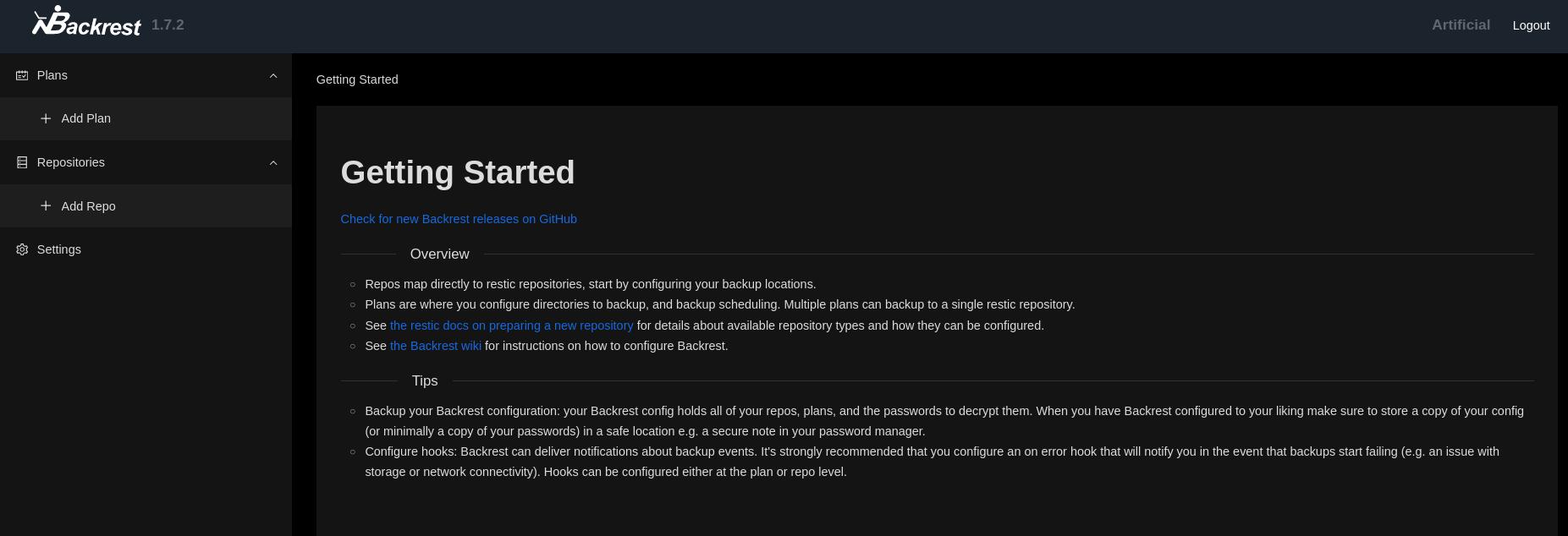The width and height of the screenshot is (1568, 536).
Task: Click the 1.7.2 version label
Action: [x=168, y=25]
